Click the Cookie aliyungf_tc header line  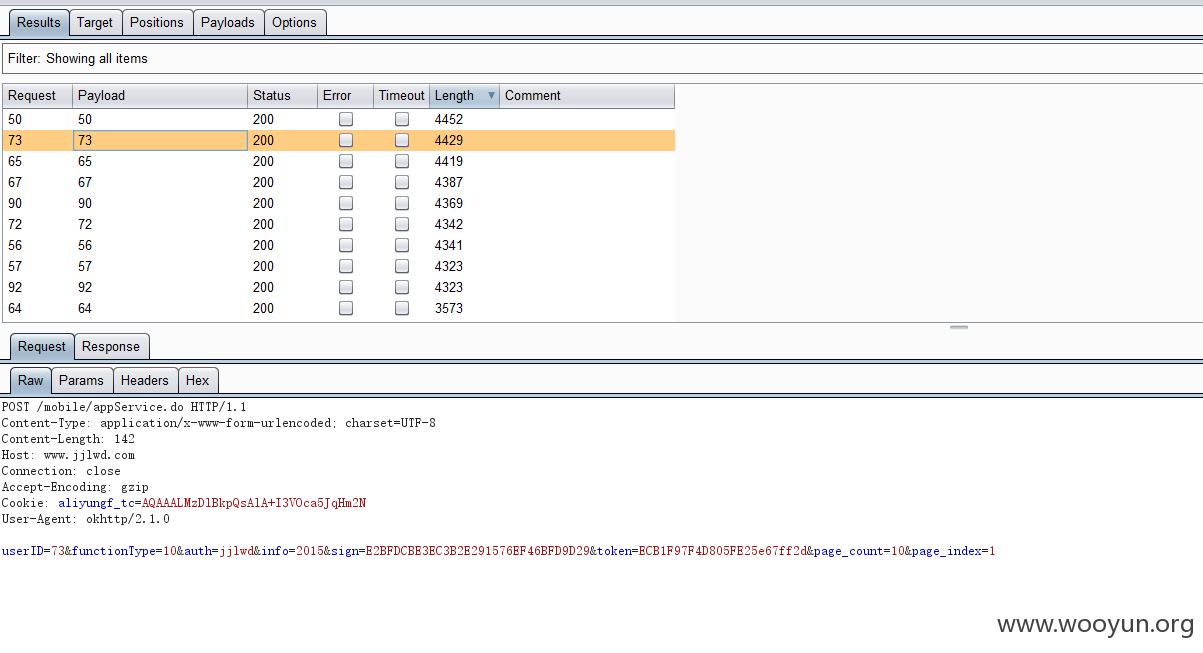[184, 503]
